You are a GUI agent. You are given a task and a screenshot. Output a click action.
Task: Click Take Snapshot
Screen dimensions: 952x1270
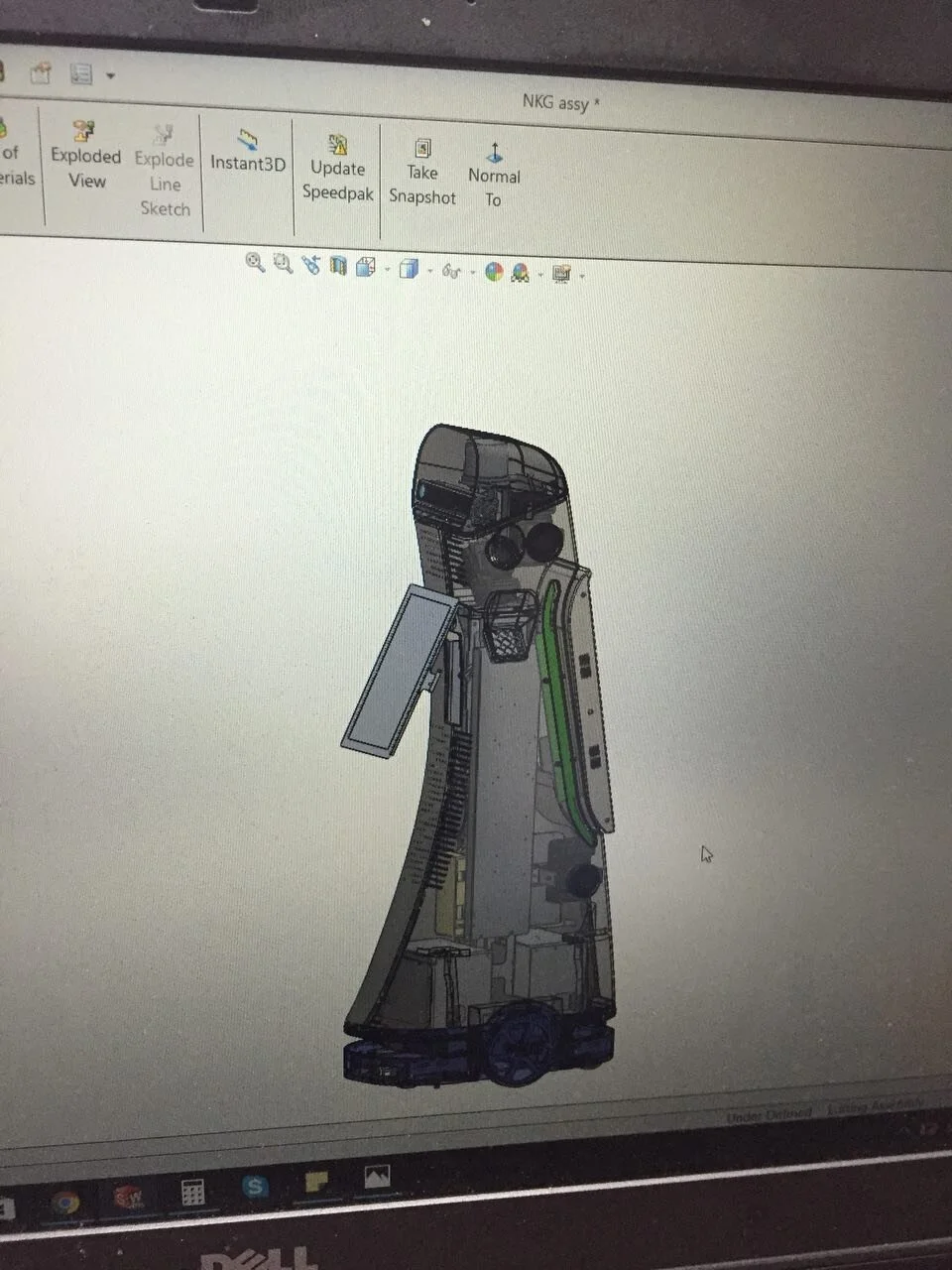(422, 173)
